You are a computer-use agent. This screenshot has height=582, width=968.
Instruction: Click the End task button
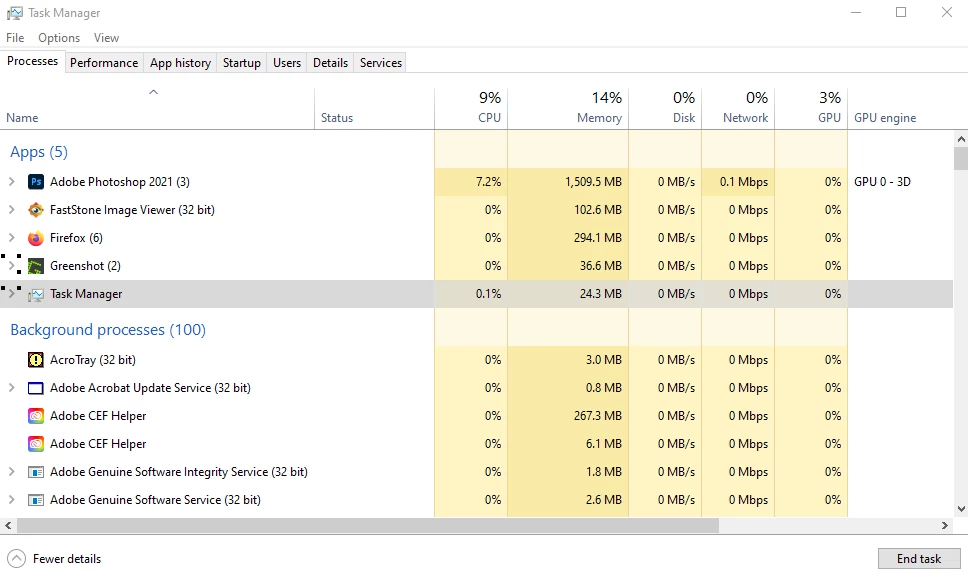919,559
